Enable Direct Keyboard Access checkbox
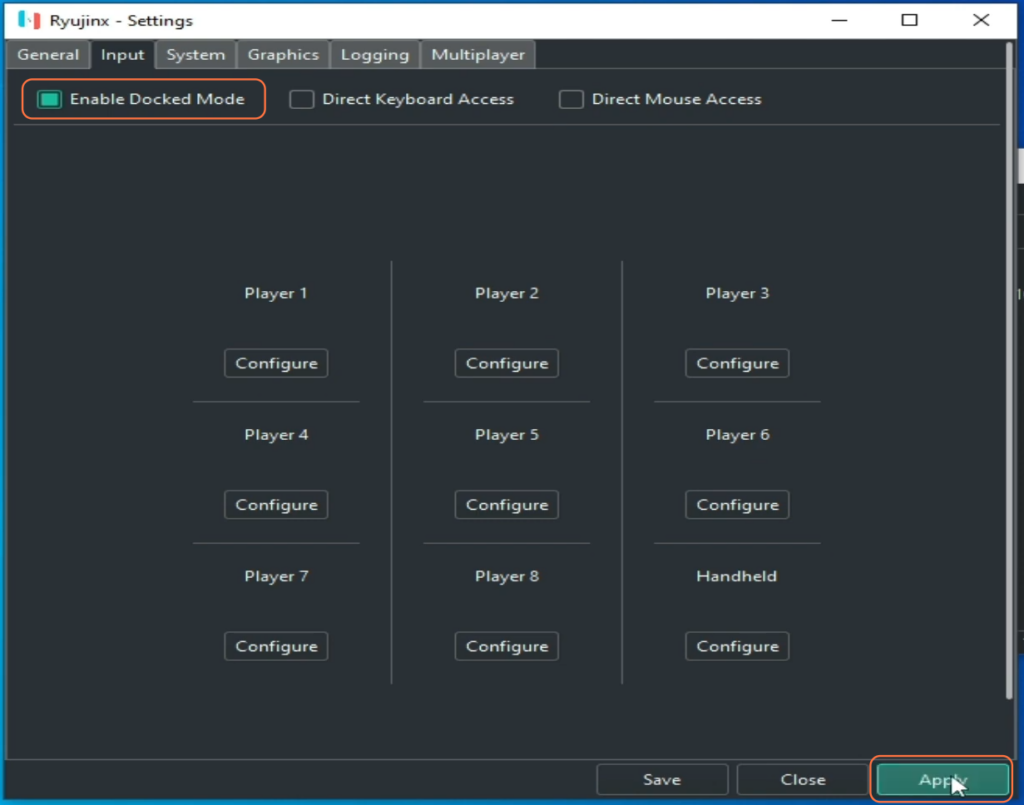 pos(302,99)
